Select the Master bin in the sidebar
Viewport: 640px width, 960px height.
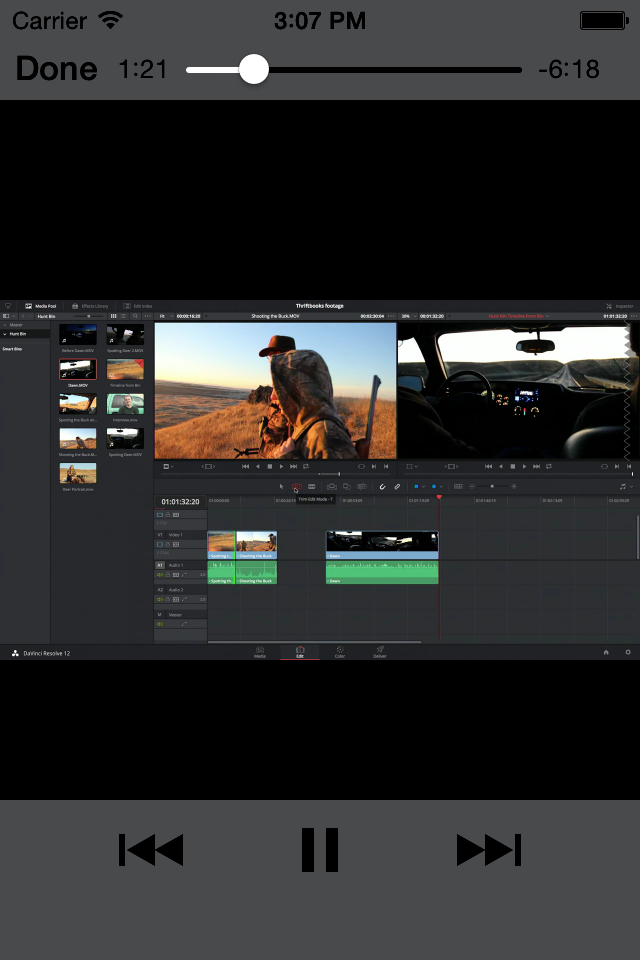pos(16,325)
